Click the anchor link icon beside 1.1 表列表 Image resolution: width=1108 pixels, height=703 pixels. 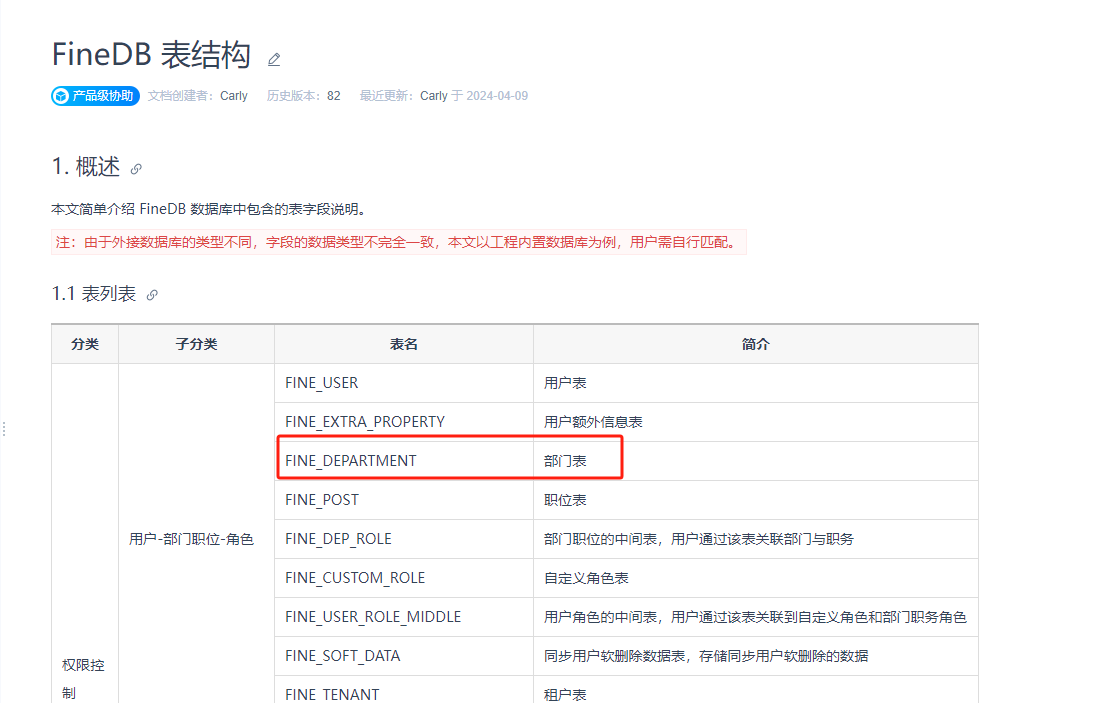(152, 295)
